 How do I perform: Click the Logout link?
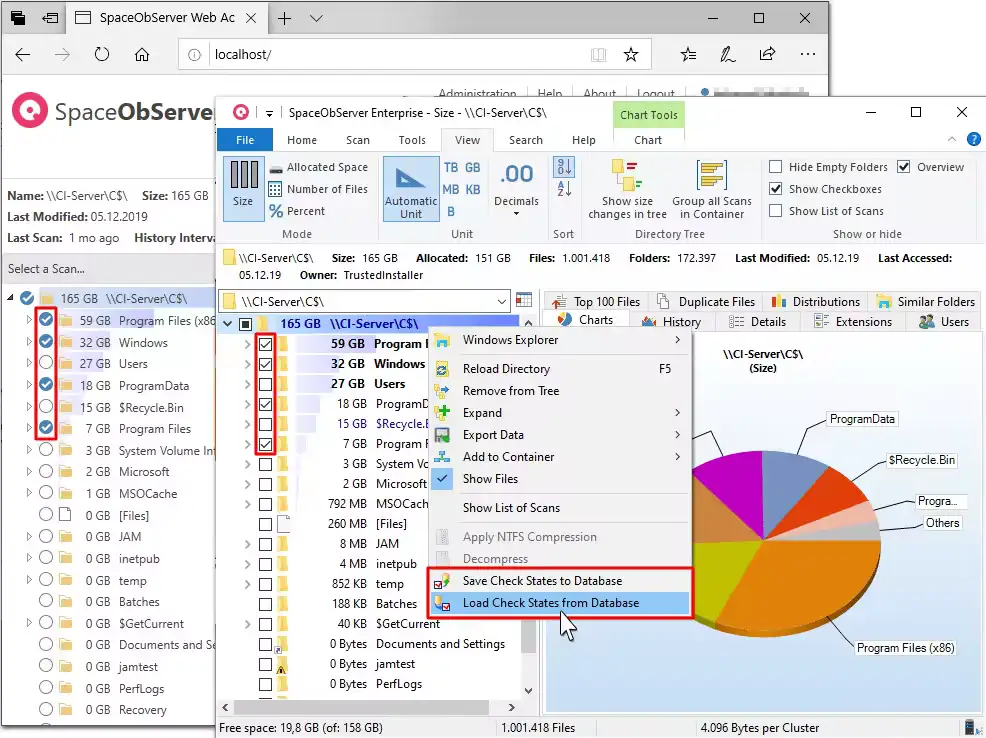(x=657, y=92)
